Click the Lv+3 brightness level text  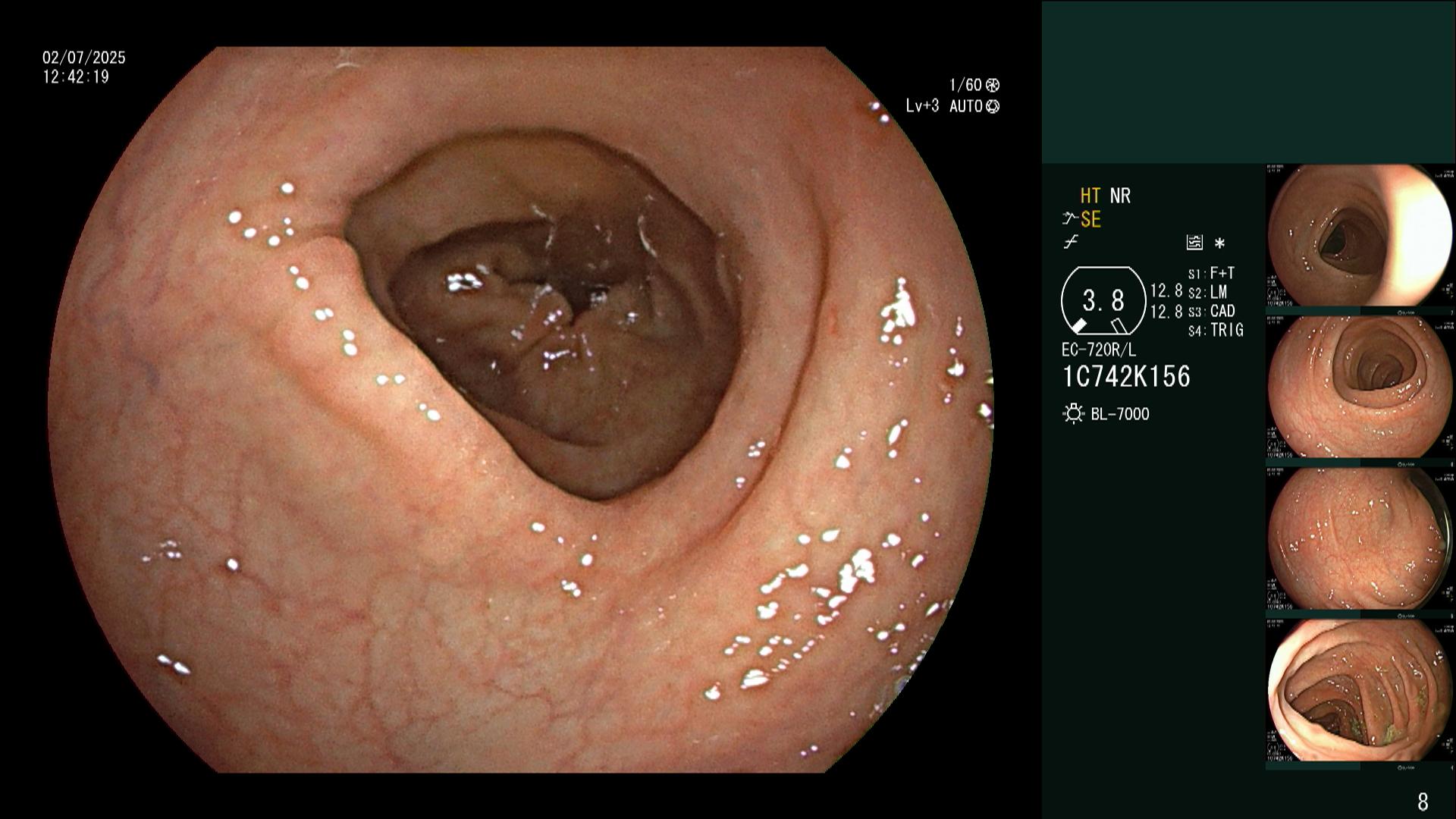pyautogui.click(x=922, y=106)
